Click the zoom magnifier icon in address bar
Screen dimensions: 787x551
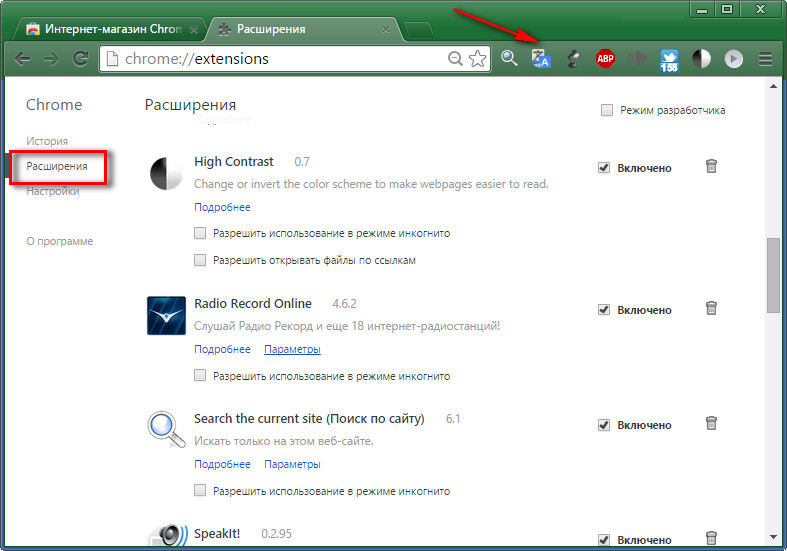[x=455, y=59]
